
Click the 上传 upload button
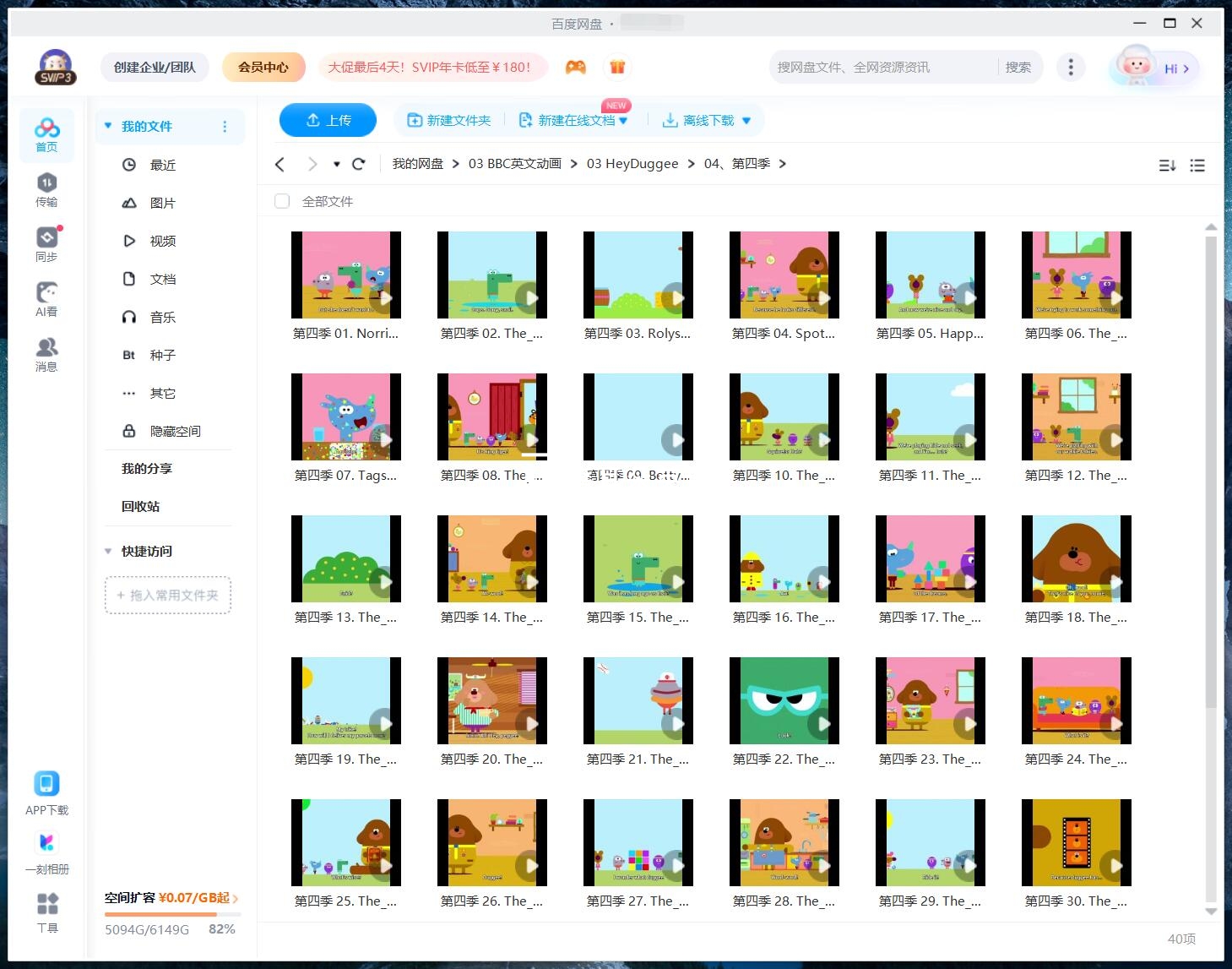click(328, 120)
